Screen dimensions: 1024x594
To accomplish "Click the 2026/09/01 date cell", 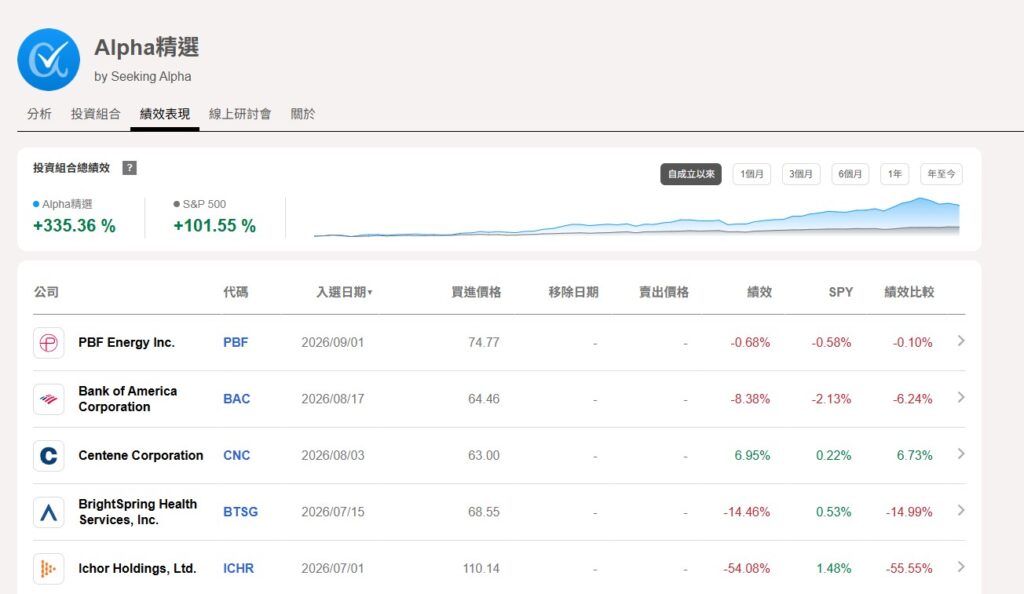I will (332, 343).
